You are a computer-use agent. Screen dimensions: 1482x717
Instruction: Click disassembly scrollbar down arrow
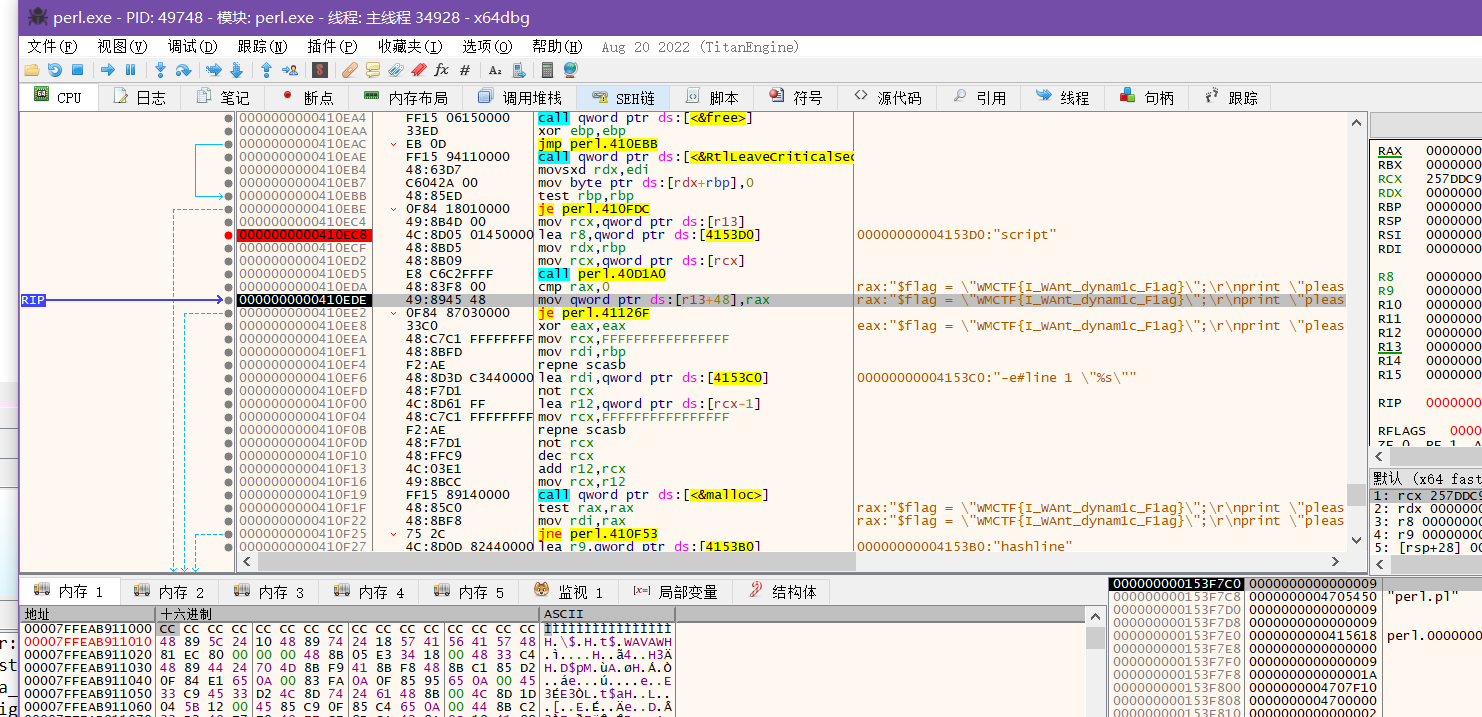pos(1357,539)
